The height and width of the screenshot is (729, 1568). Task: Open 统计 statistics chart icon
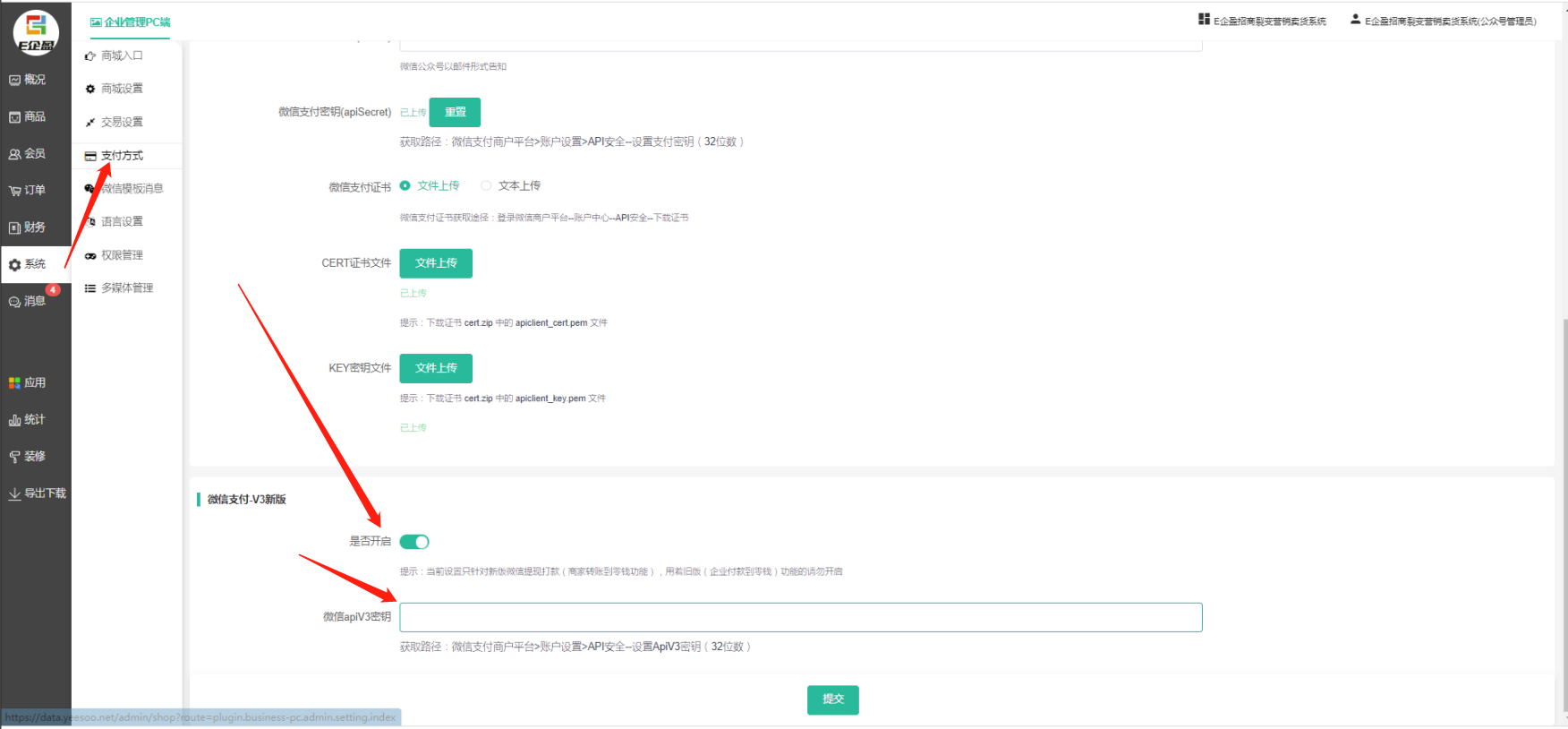15,420
